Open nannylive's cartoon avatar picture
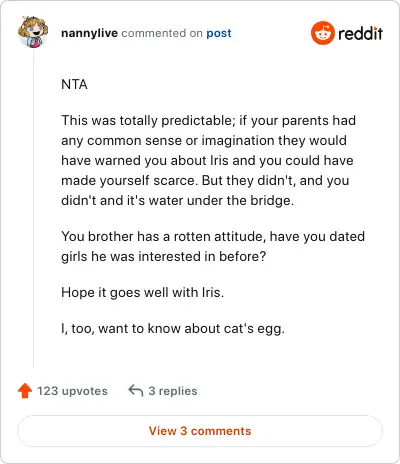400x464 pixels. 33,32
